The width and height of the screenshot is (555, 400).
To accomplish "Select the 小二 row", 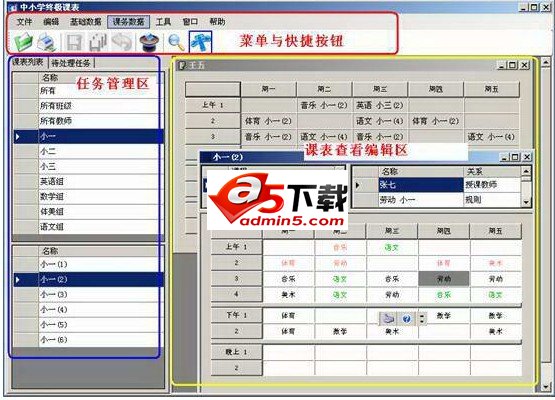I will click(88, 151).
